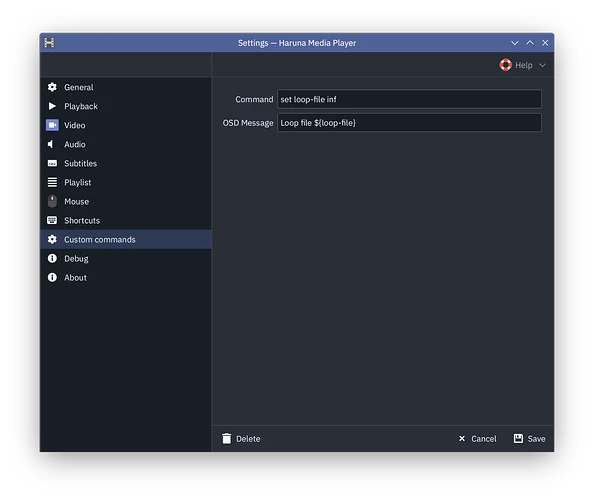The height and width of the screenshot is (500, 595).
Task: Select the Custom commands entry
Action: [126, 239]
